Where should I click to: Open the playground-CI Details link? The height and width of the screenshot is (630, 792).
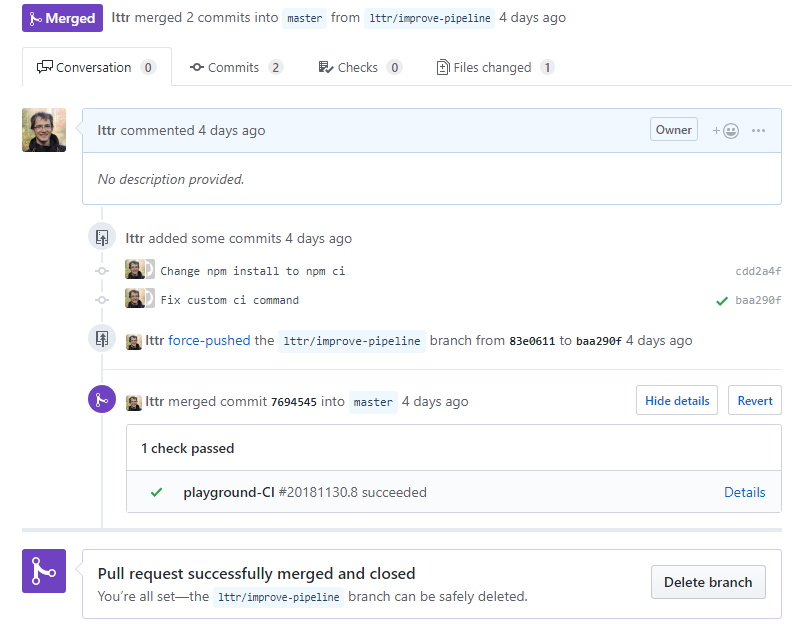(744, 492)
